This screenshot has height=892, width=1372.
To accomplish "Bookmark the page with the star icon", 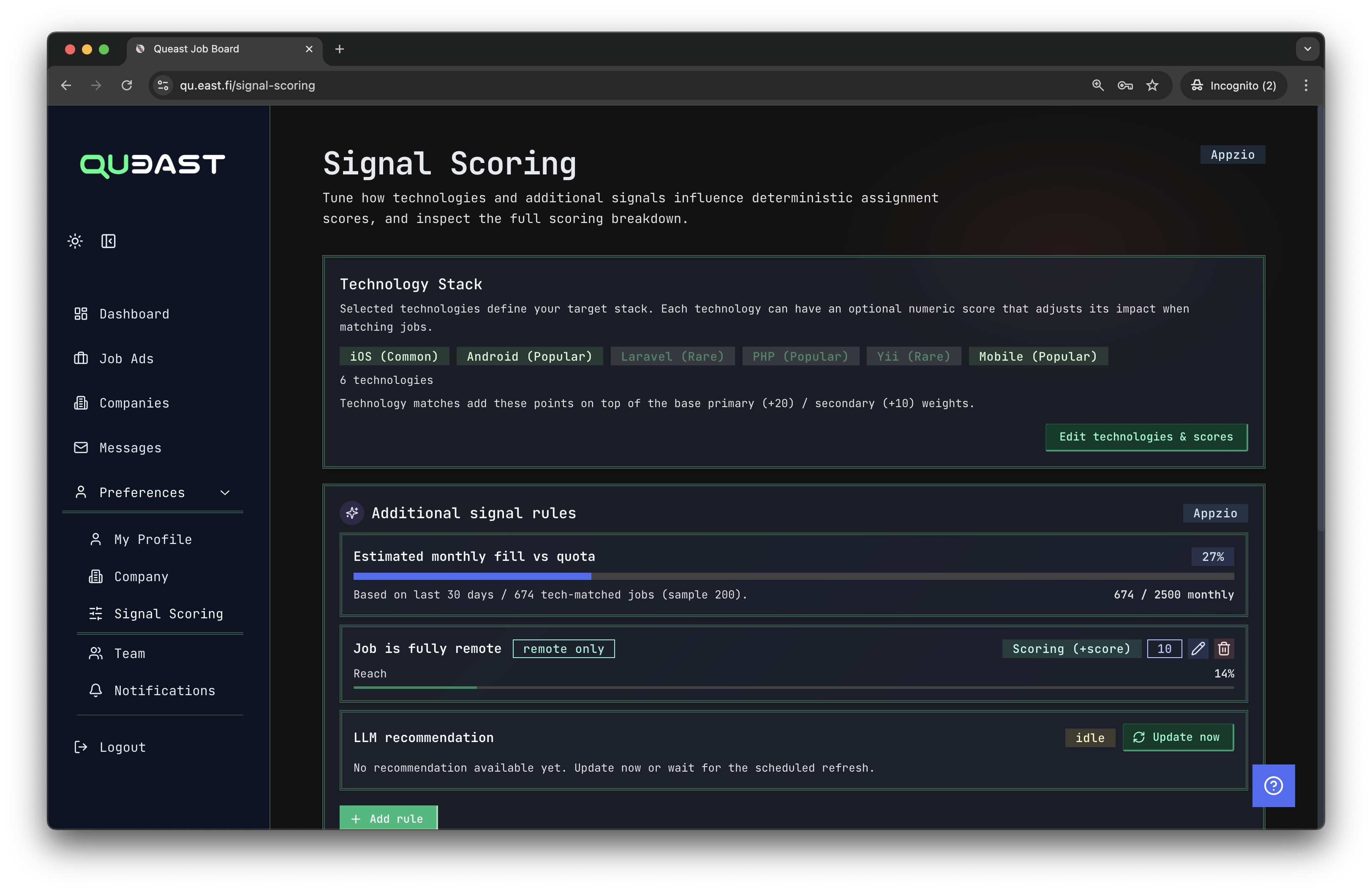I will 1153,85.
